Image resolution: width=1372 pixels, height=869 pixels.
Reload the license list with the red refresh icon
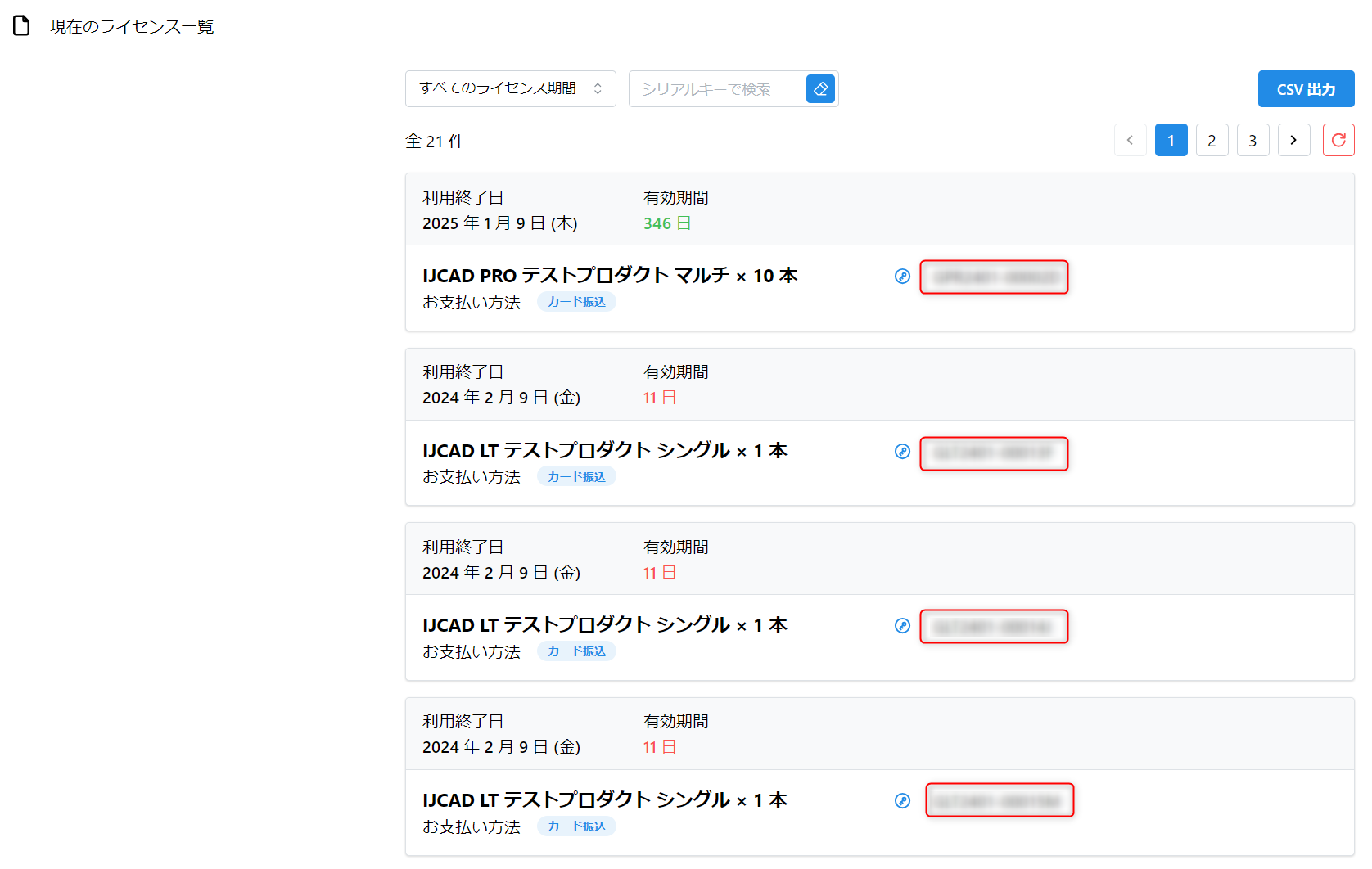coord(1338,140)
